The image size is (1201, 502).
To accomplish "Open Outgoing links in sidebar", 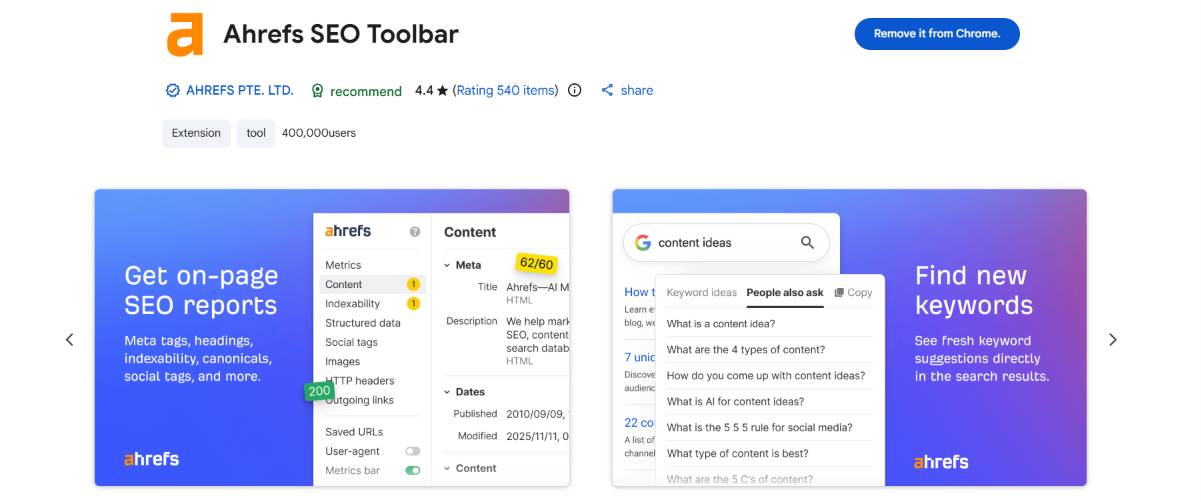I will (359, 400).
